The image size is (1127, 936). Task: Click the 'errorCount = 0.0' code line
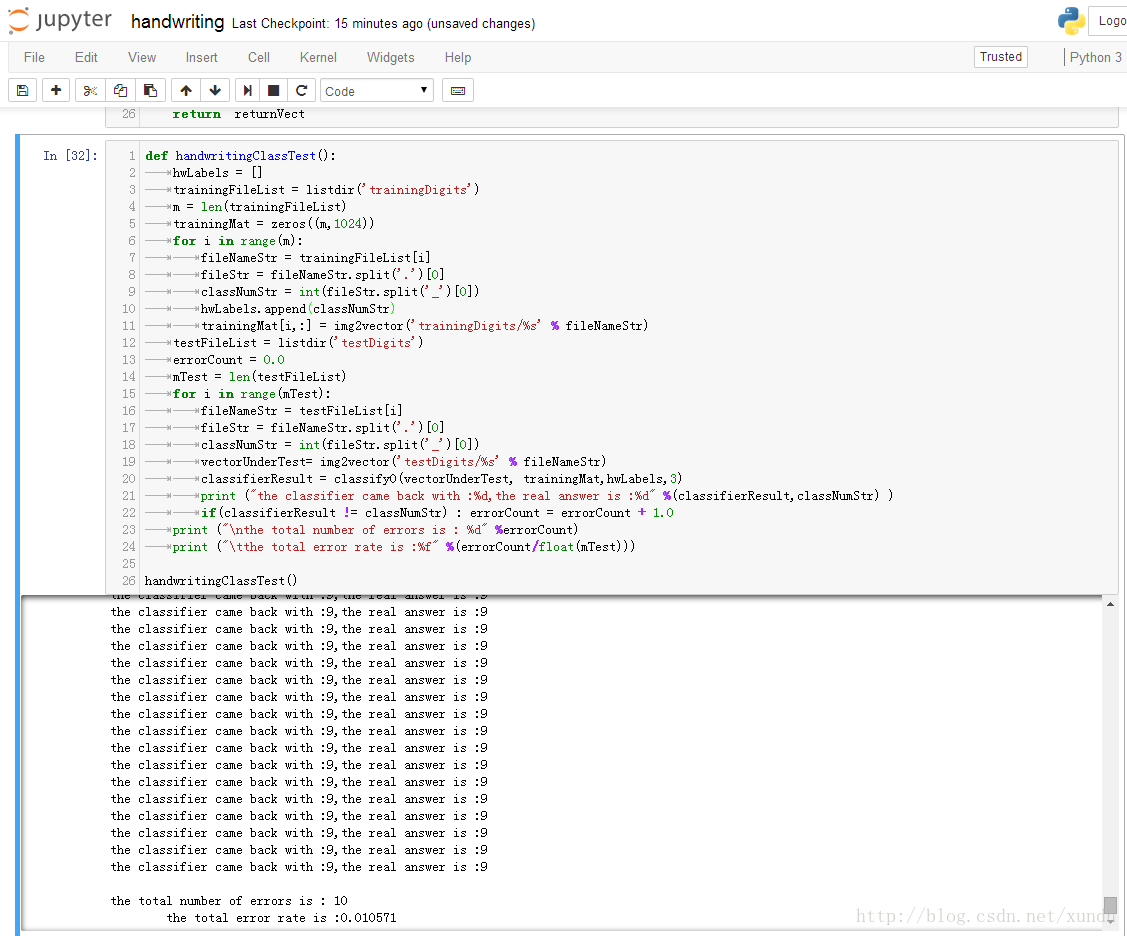pos(229,359)
